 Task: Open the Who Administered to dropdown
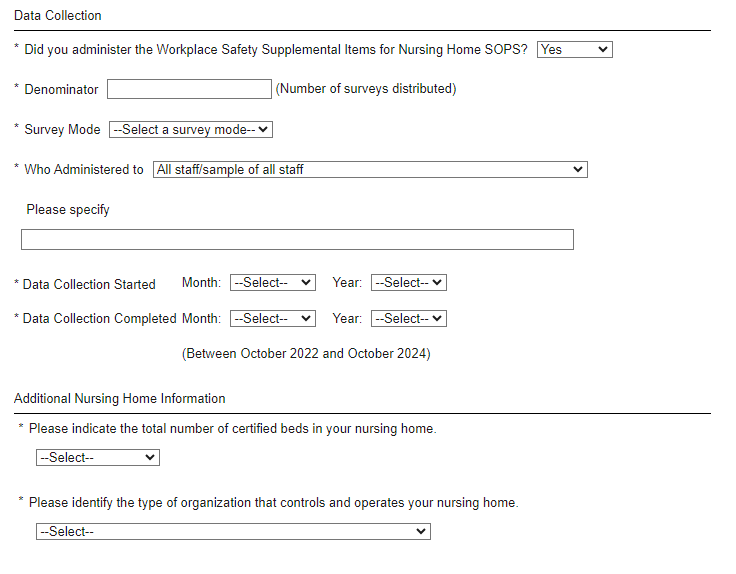[x=370, y=169]
